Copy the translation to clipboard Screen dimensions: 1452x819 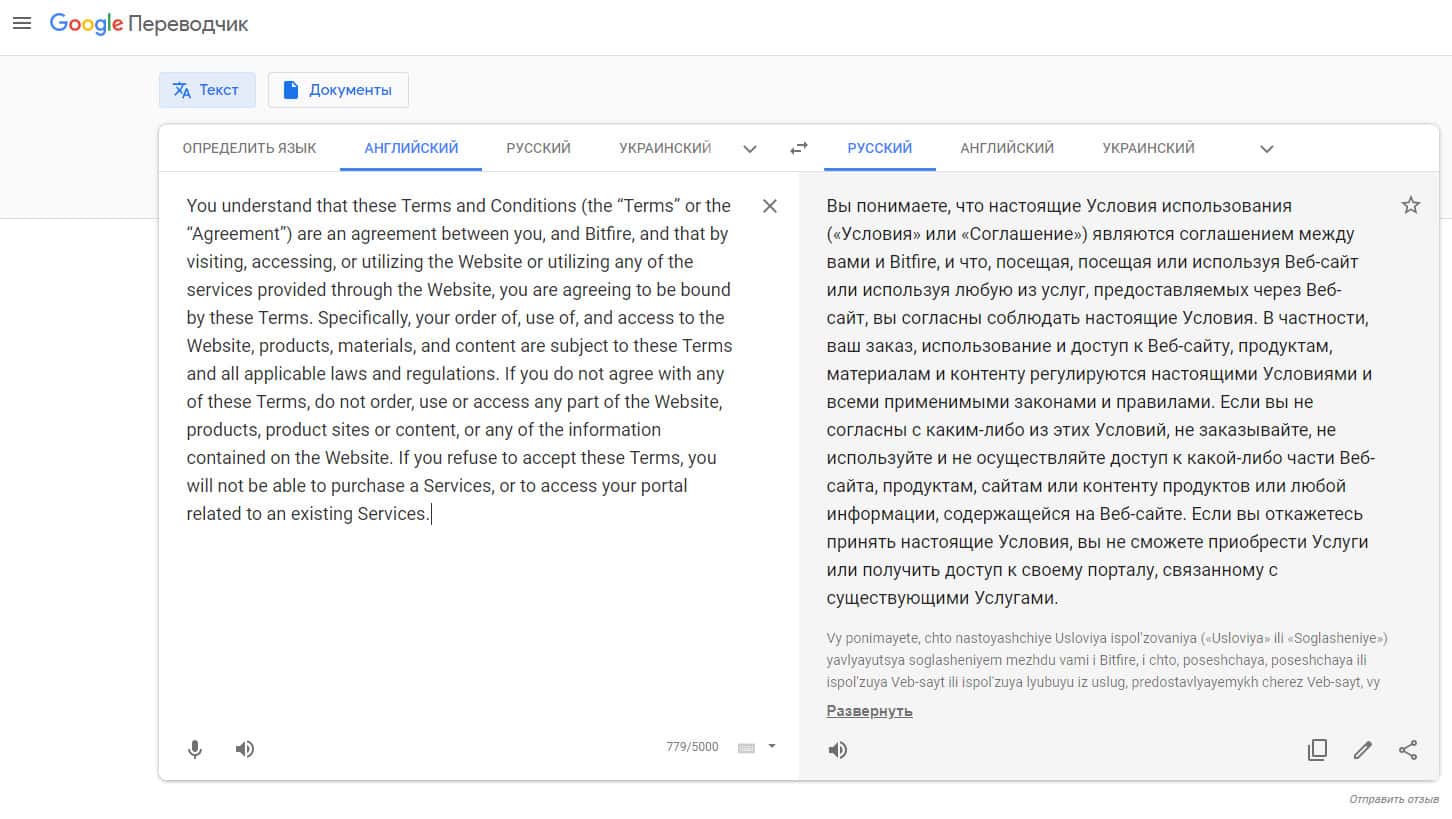coord(1317,750)
